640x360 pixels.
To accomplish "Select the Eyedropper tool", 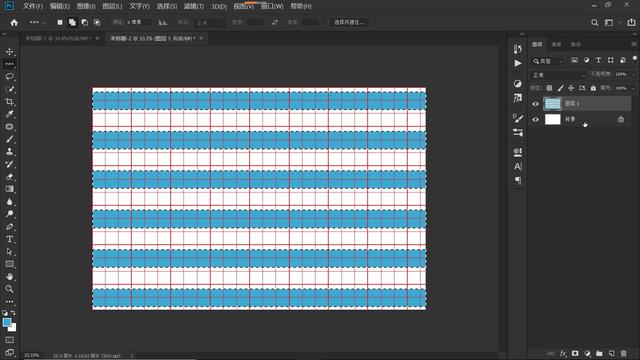I will point(9,114).
